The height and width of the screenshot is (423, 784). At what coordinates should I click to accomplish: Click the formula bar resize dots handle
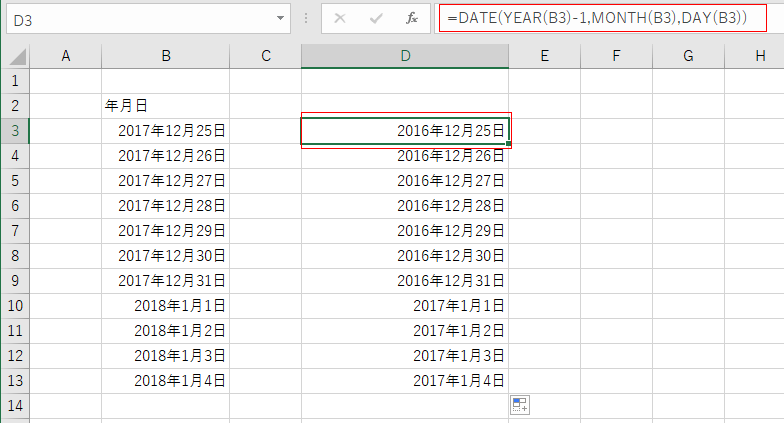(x=306, y=19)
